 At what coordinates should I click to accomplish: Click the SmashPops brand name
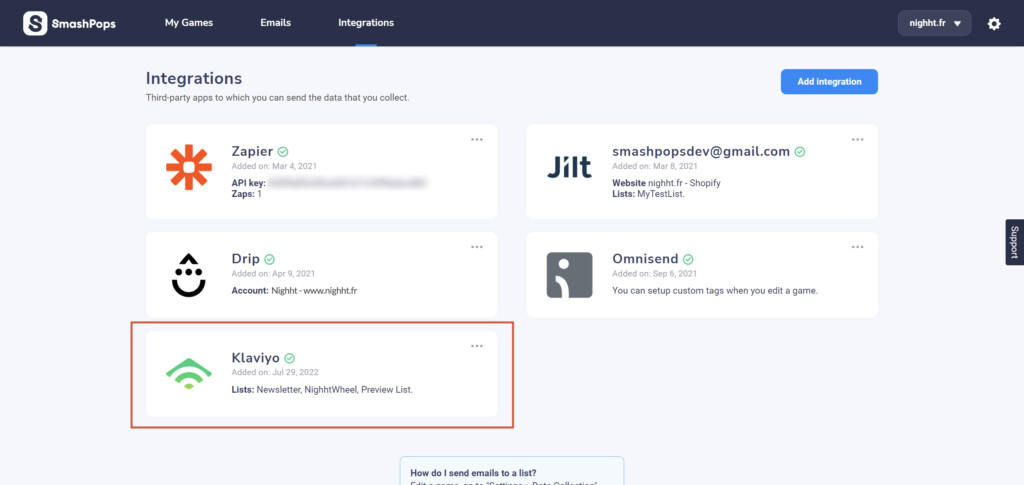click(85, 24)
